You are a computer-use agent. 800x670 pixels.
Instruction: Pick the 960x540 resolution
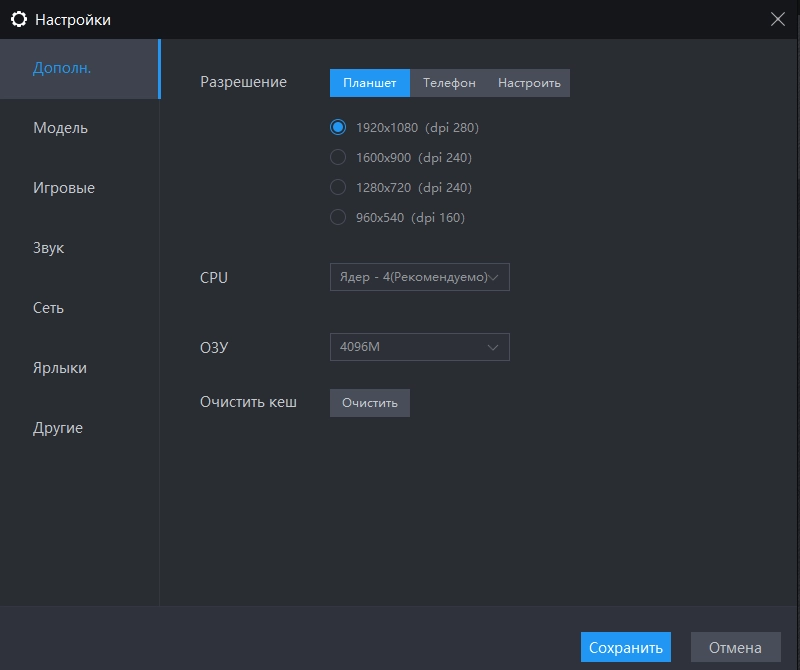(337, 217)
